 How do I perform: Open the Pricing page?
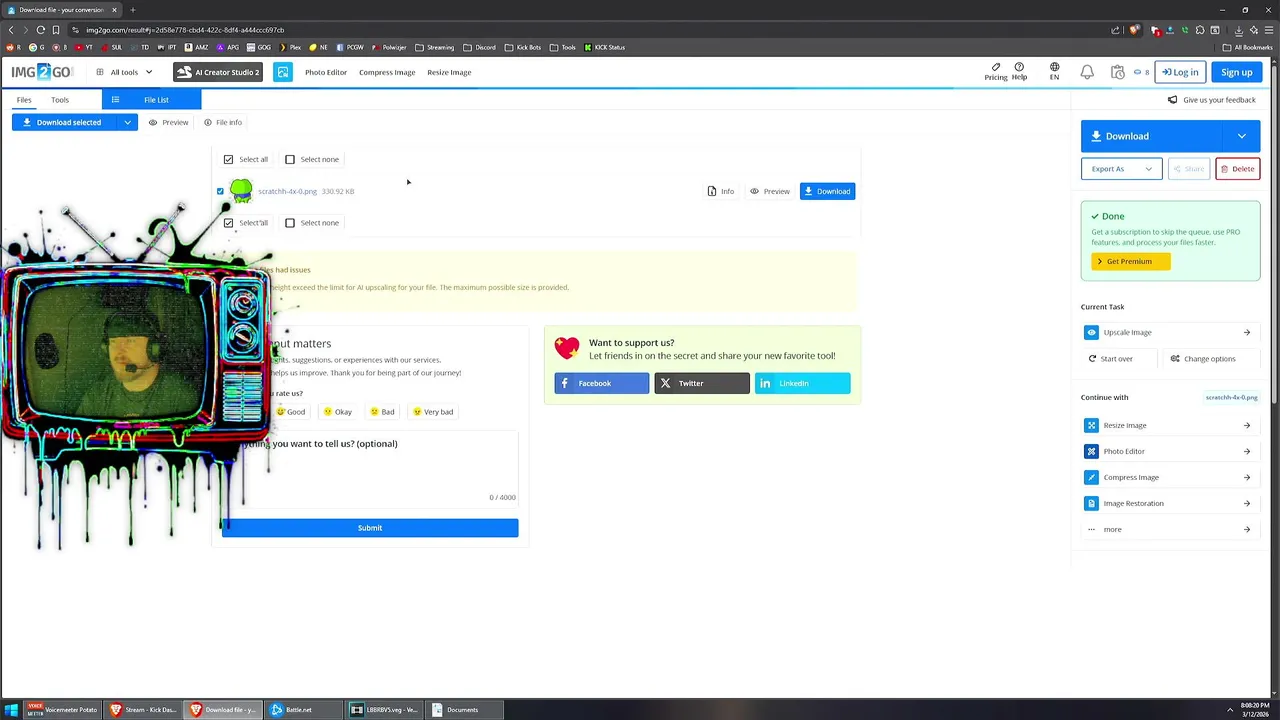(x=996, y=72)
